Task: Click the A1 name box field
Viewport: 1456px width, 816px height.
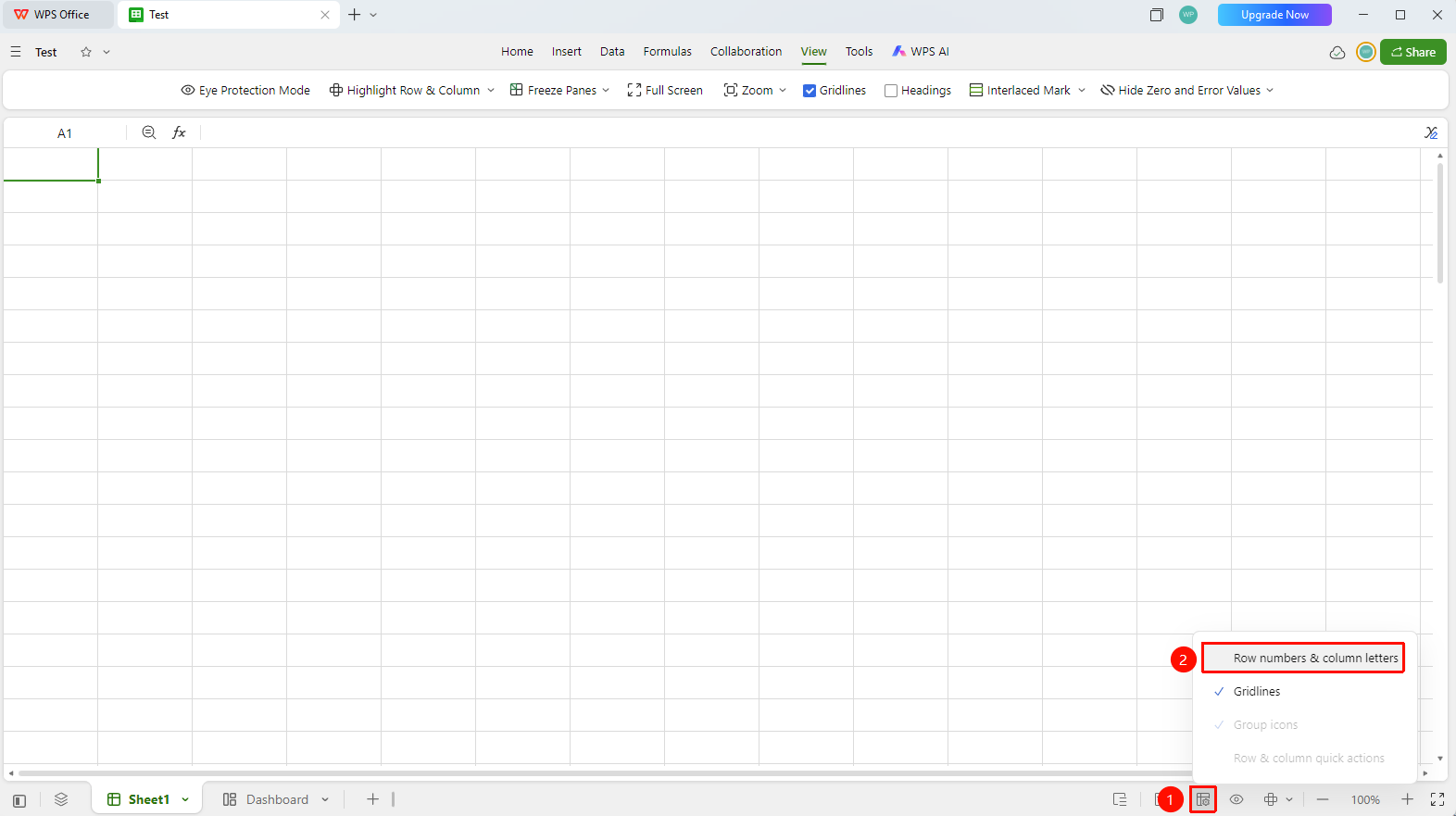Action: pyautogui.click(x=65, y=133)
